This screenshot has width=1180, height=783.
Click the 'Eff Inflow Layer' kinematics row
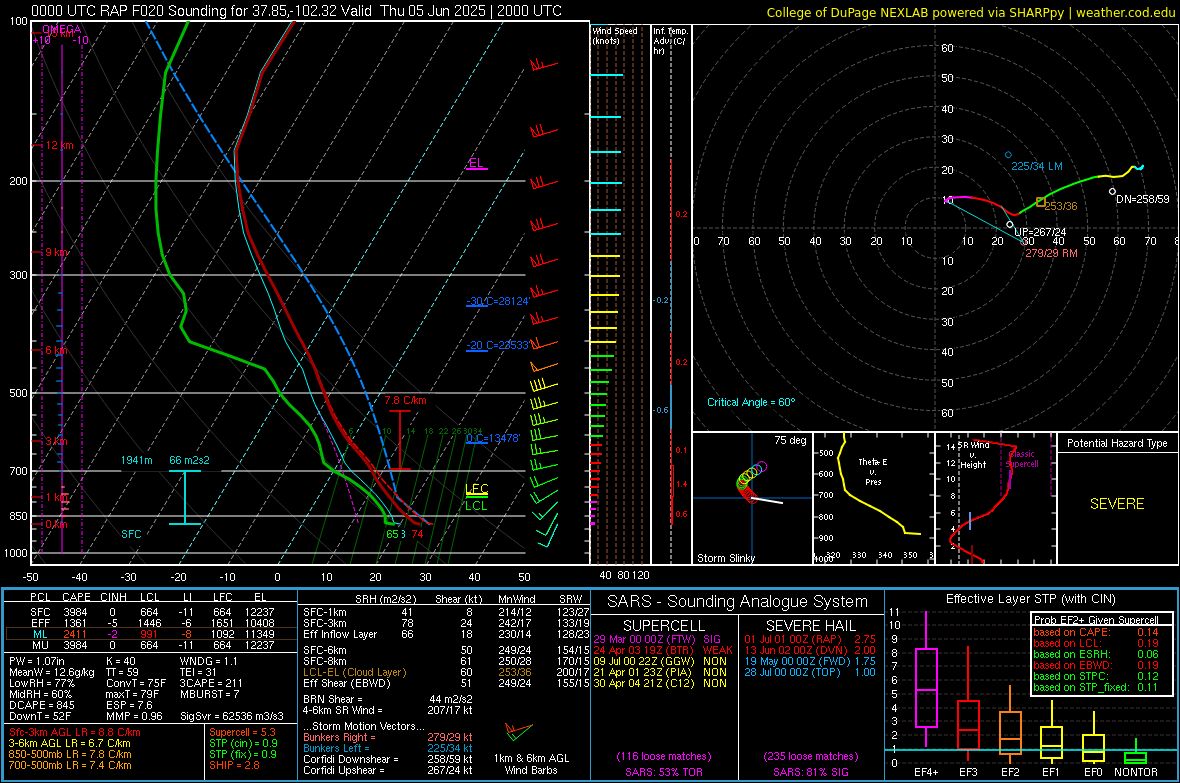446,634
